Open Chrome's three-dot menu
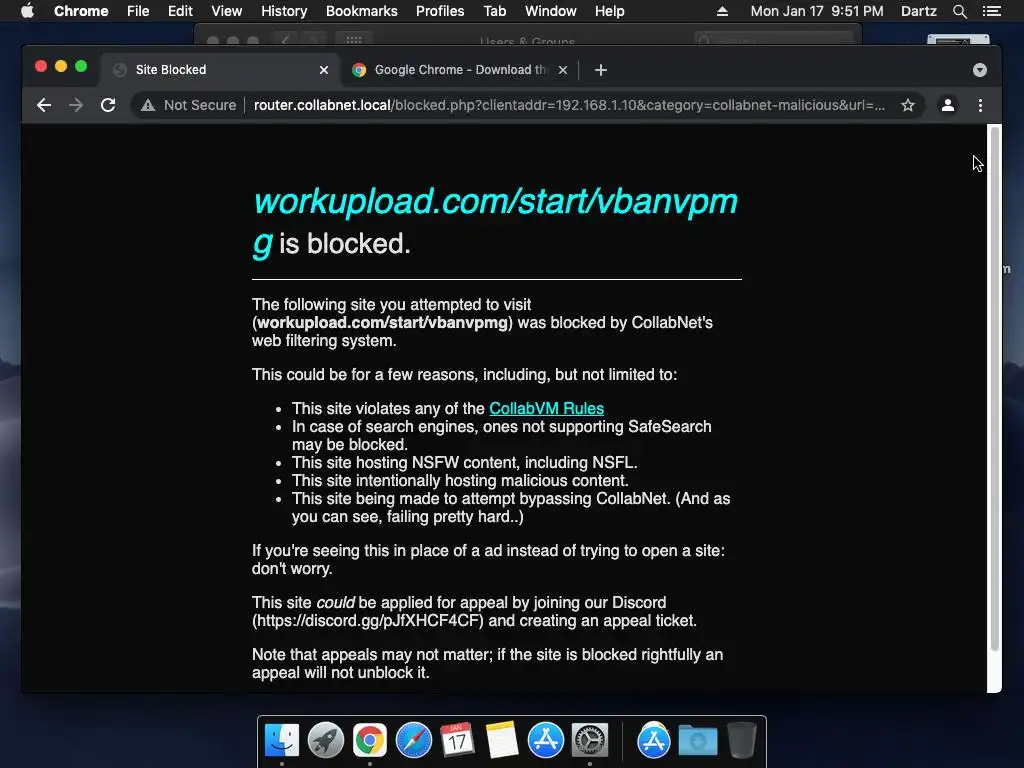The image size is (1024, 768). pos(980,105)
